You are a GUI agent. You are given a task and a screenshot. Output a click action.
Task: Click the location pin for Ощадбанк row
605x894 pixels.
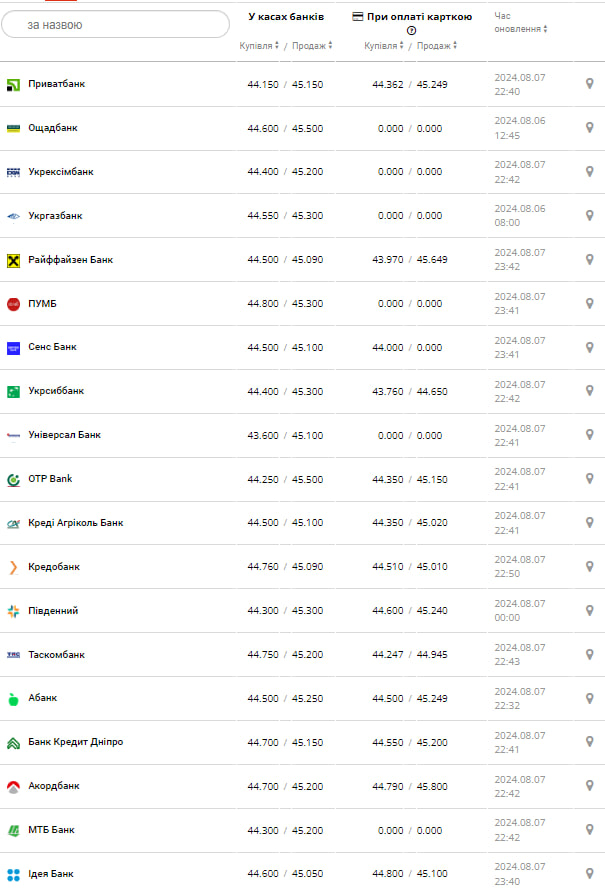589,128
